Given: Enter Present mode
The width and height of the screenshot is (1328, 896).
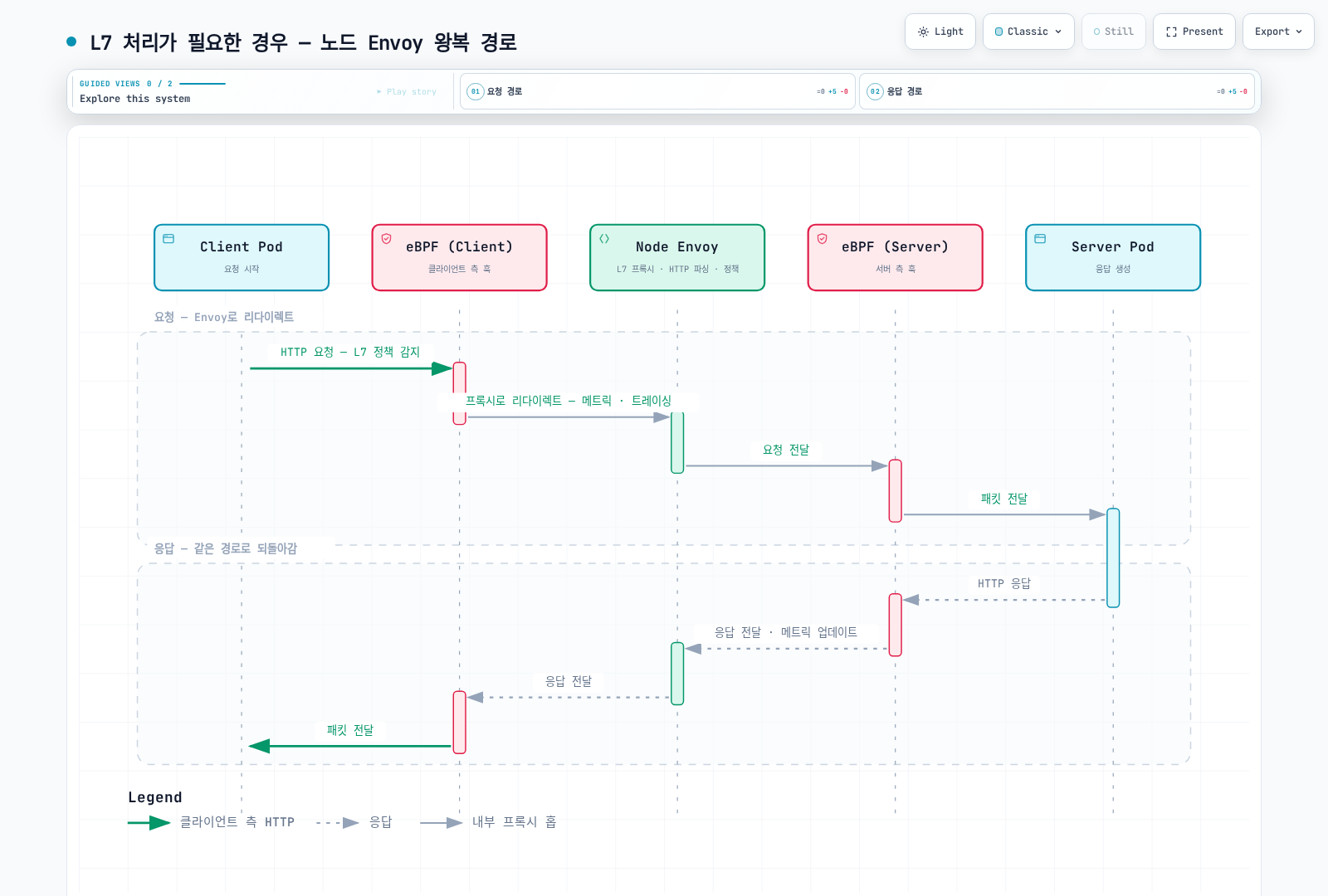Looking at the screenshot, I should (1194, 32).
